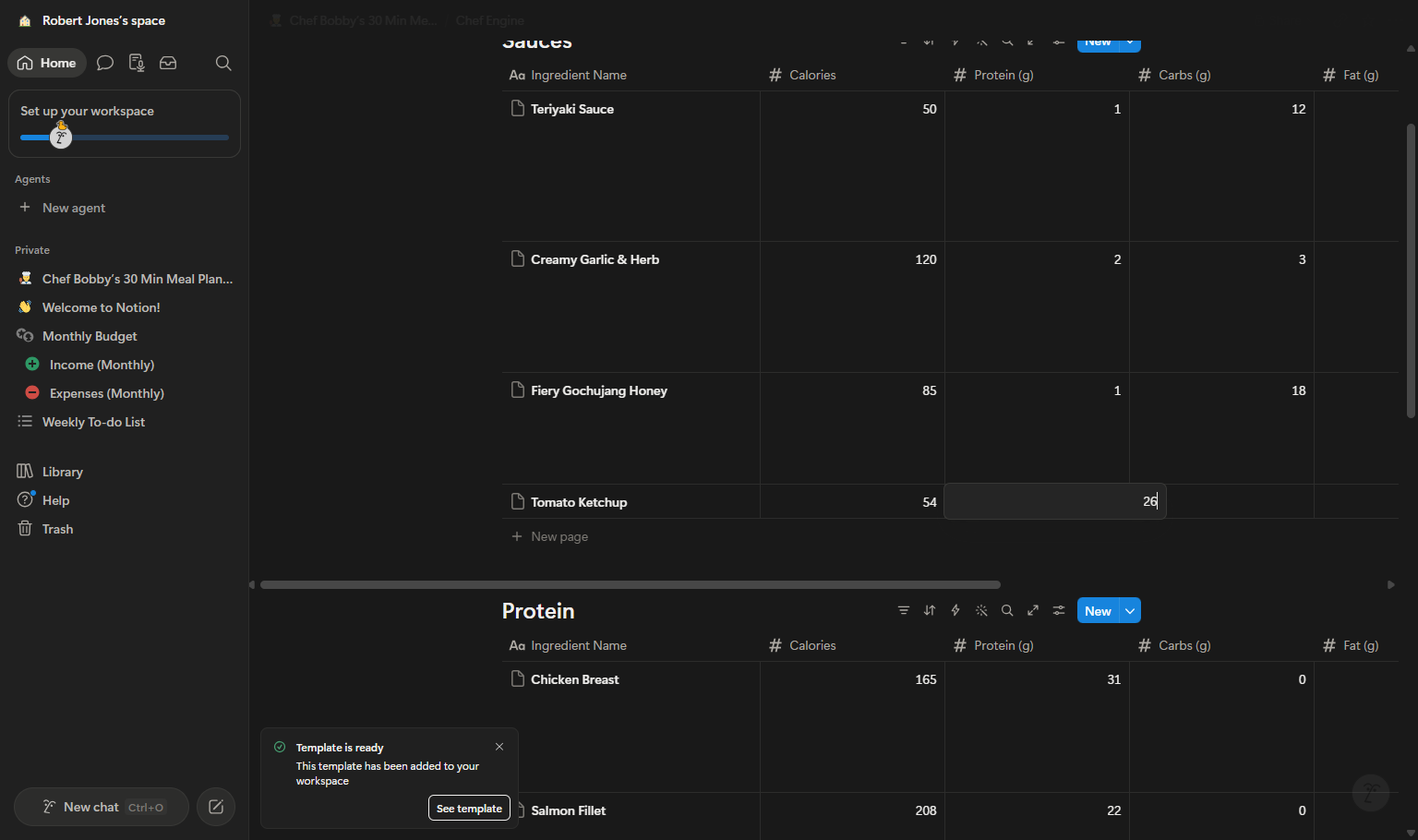The width and height of the screenshot is (1418, 840).
Task: Open the Notion AI chat icon in sidebar
Action: tap(105, 63)
